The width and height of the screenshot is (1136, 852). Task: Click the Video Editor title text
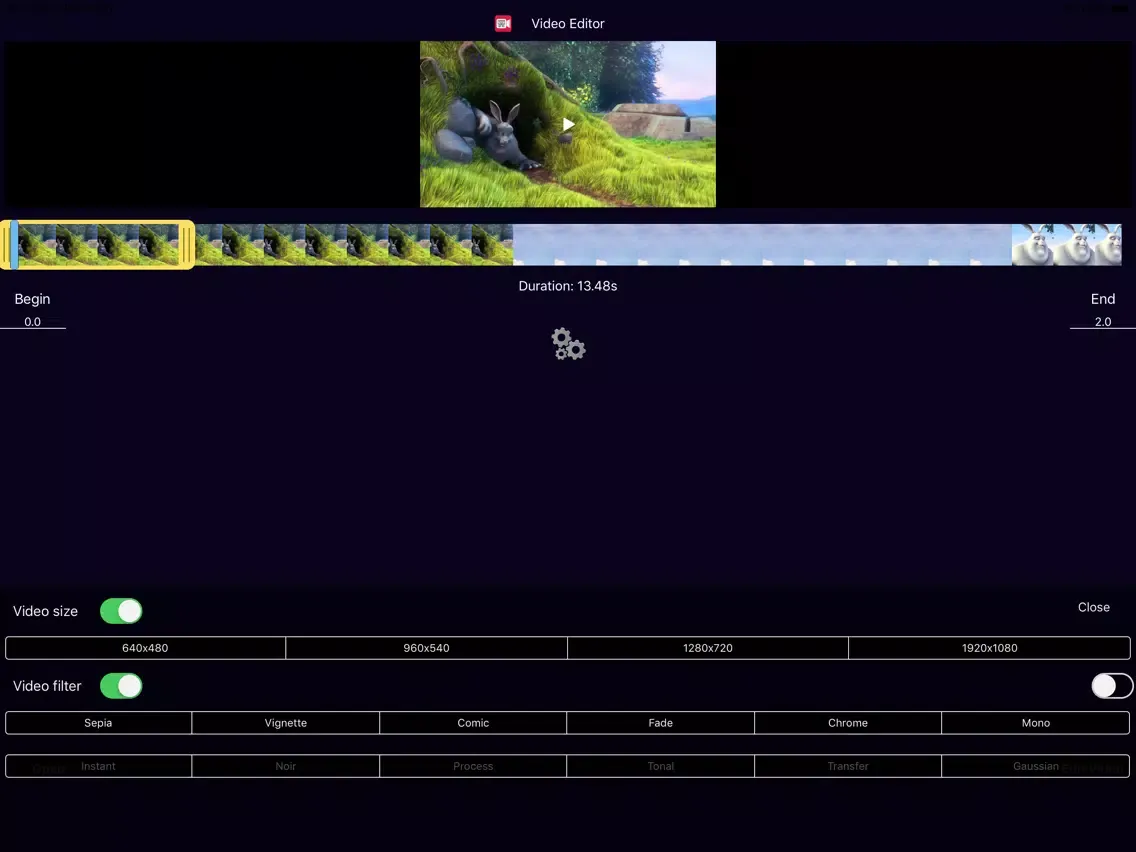568,23
